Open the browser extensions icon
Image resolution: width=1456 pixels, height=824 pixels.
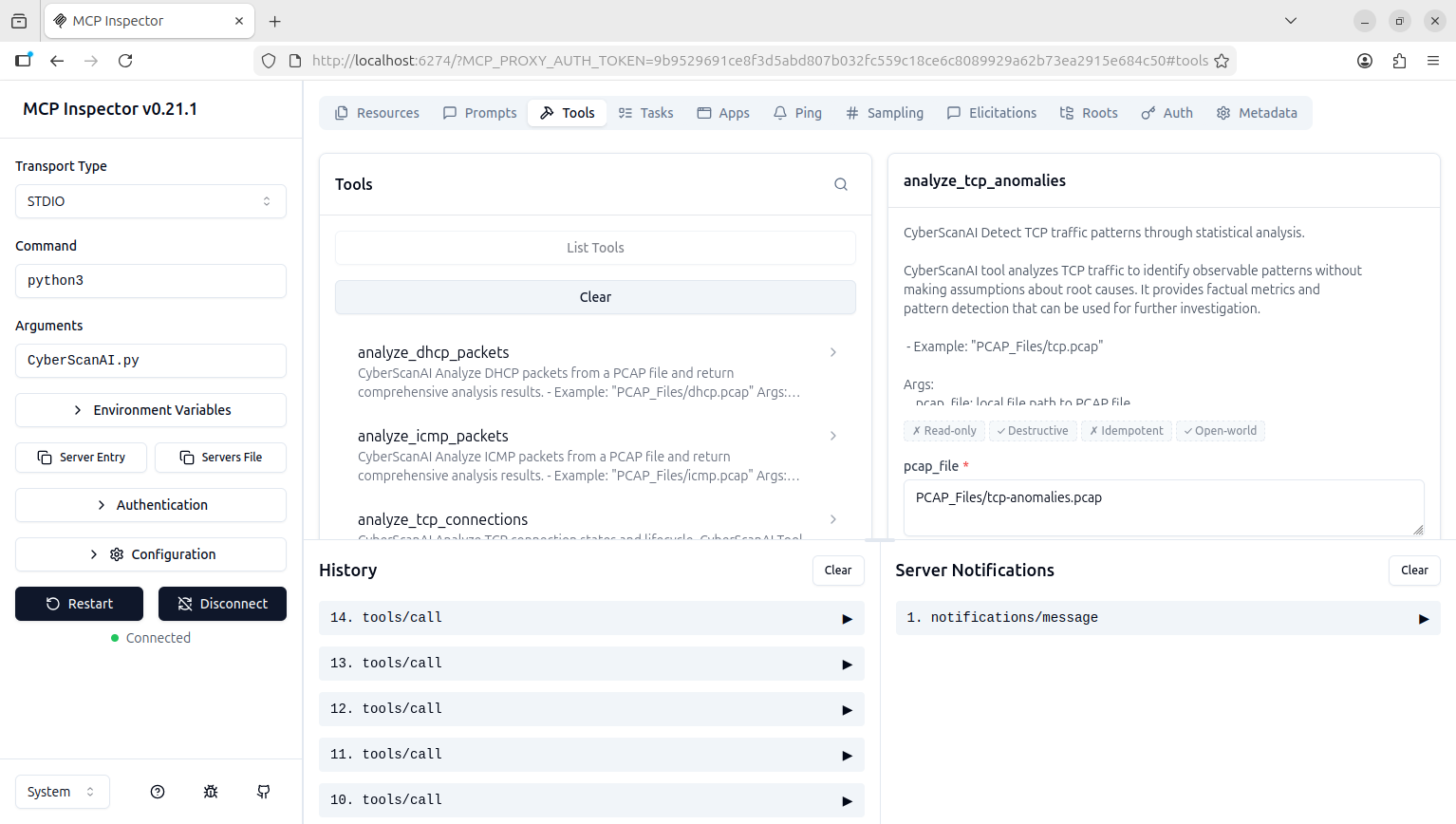coord(1399,61)
